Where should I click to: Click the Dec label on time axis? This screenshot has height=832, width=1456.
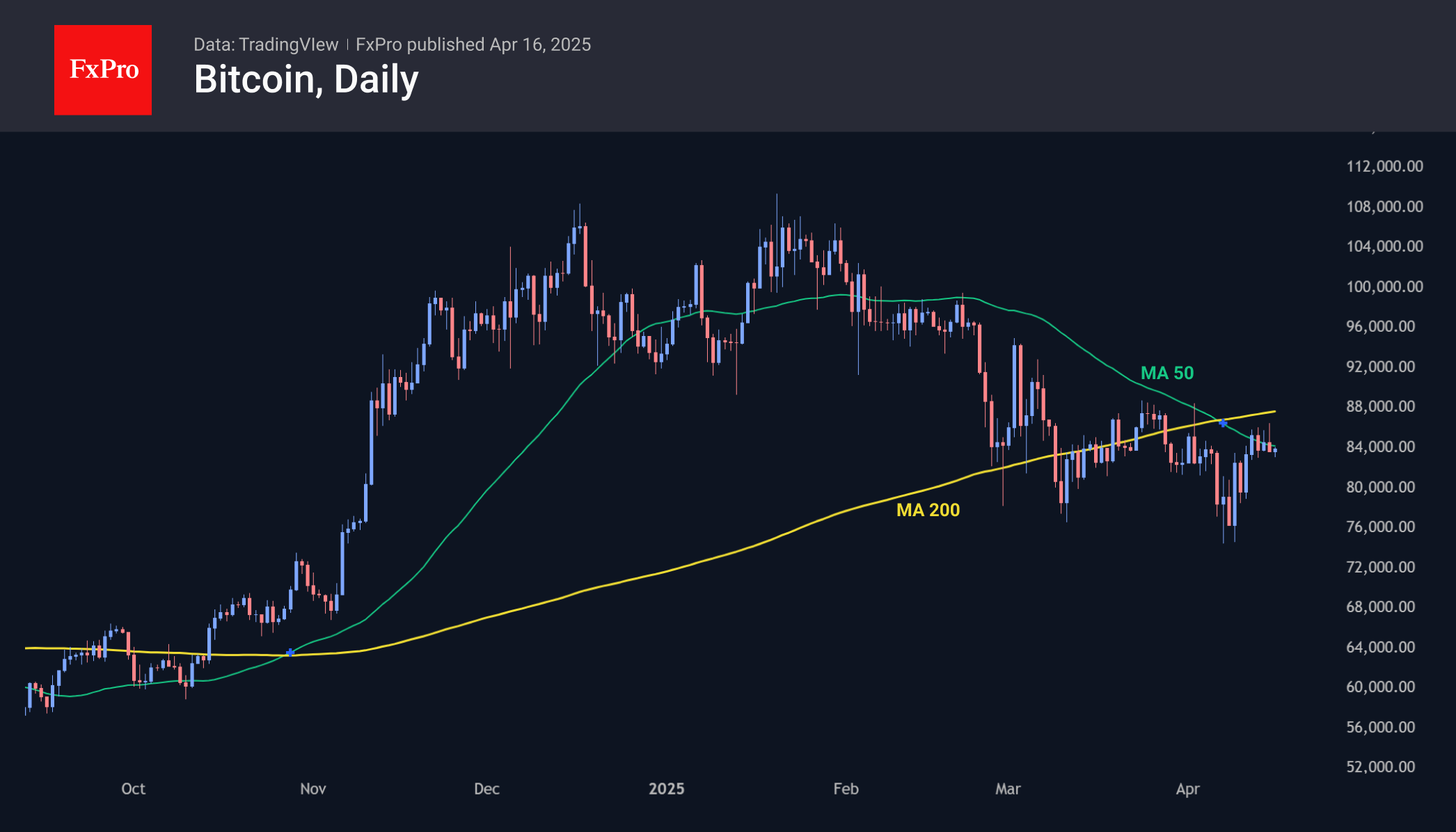(x=486, y=789)
